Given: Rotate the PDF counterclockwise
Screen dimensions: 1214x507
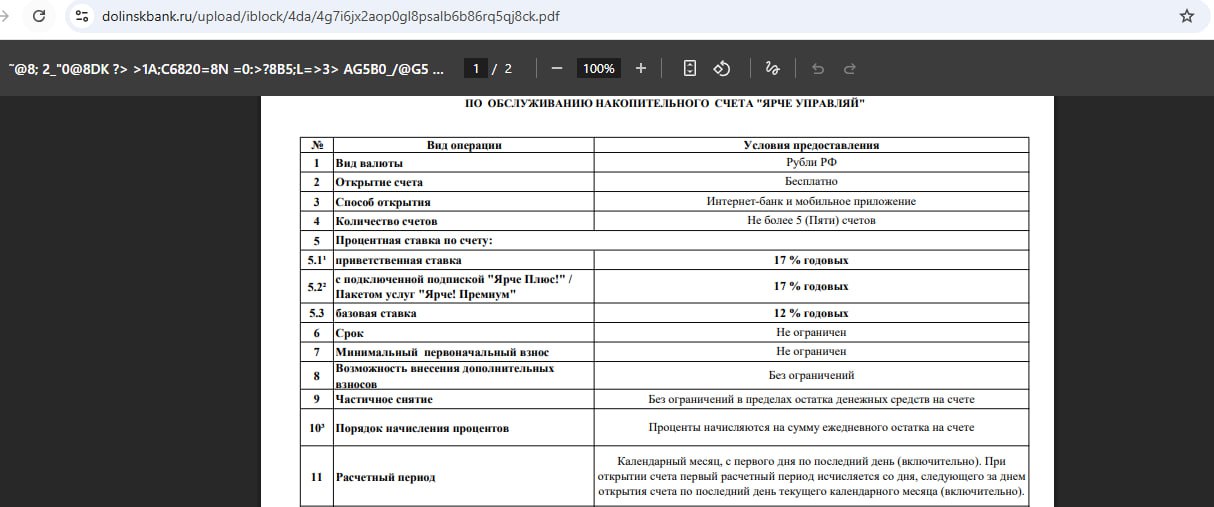Looking at the screenshot, I should click(722, 68).
